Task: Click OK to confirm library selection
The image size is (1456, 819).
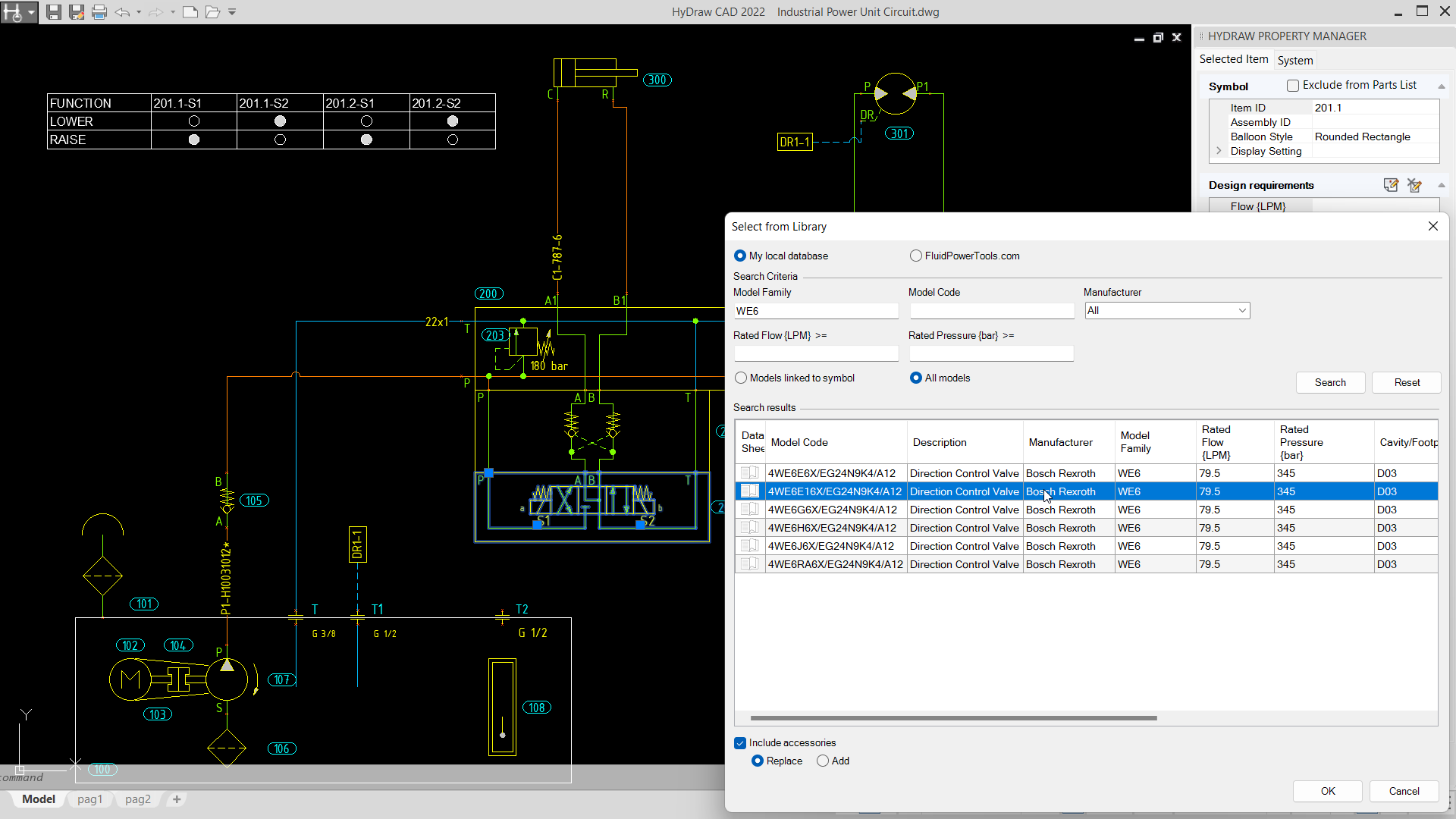Action: (x=1327, y=791)
